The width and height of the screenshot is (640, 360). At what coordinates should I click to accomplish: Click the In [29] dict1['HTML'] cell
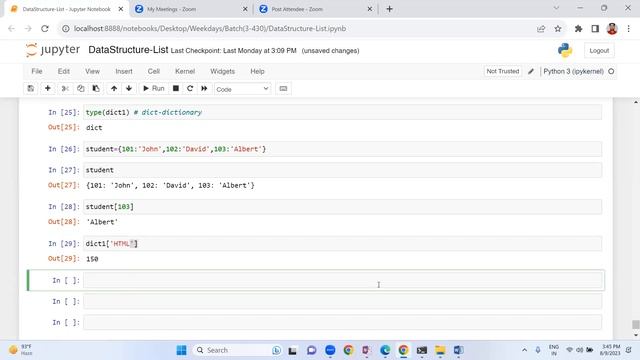(342, 244)
